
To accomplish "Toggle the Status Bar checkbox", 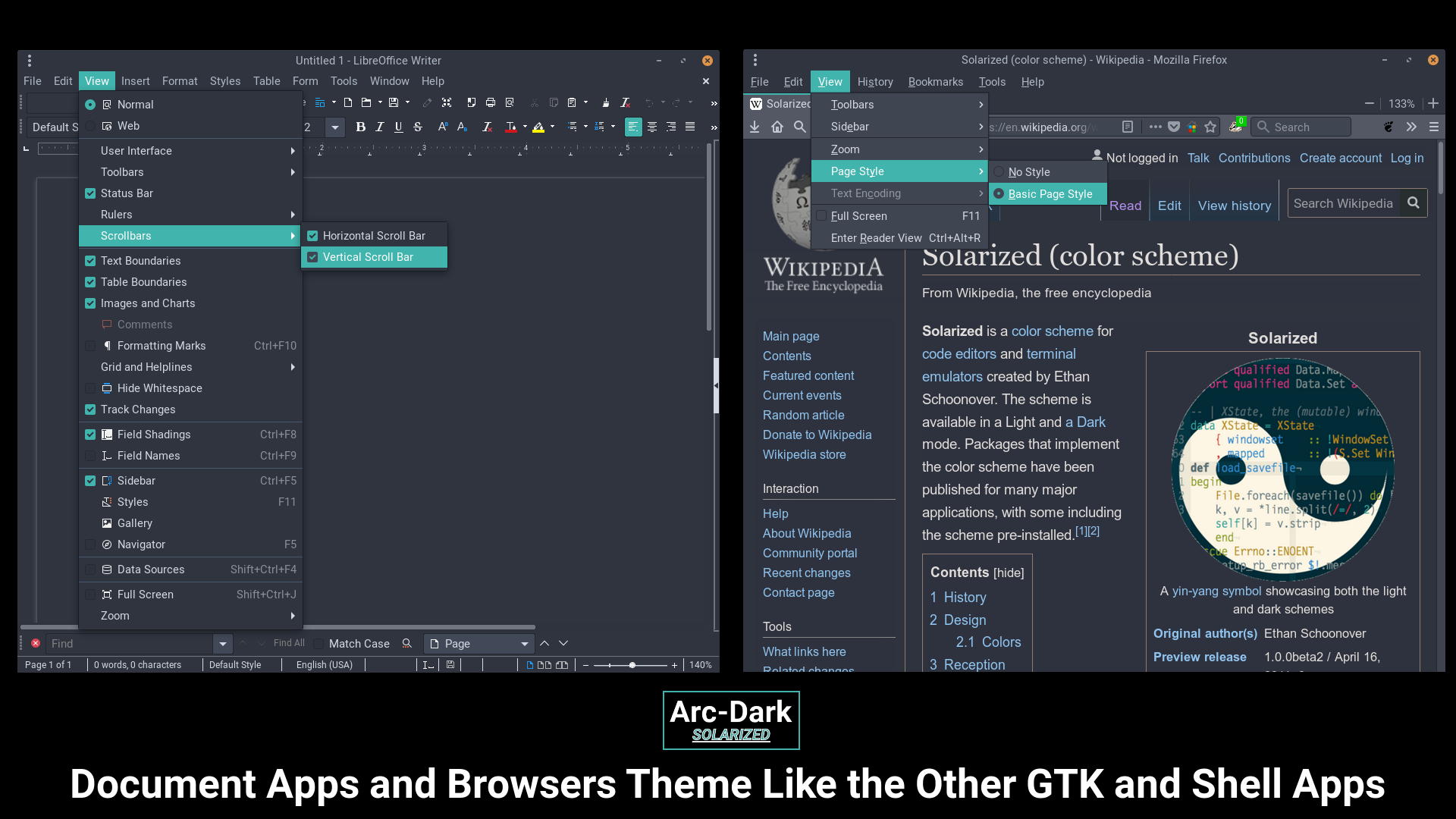I will click(x=90, y=193).
